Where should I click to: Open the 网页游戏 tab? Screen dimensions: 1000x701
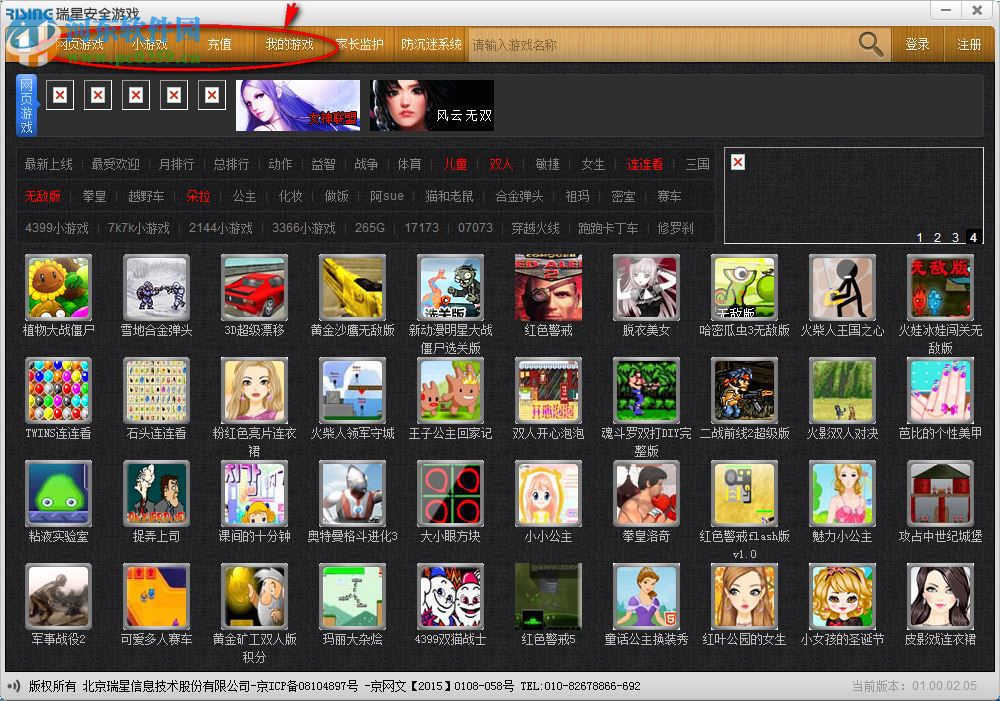coord(79,45)
